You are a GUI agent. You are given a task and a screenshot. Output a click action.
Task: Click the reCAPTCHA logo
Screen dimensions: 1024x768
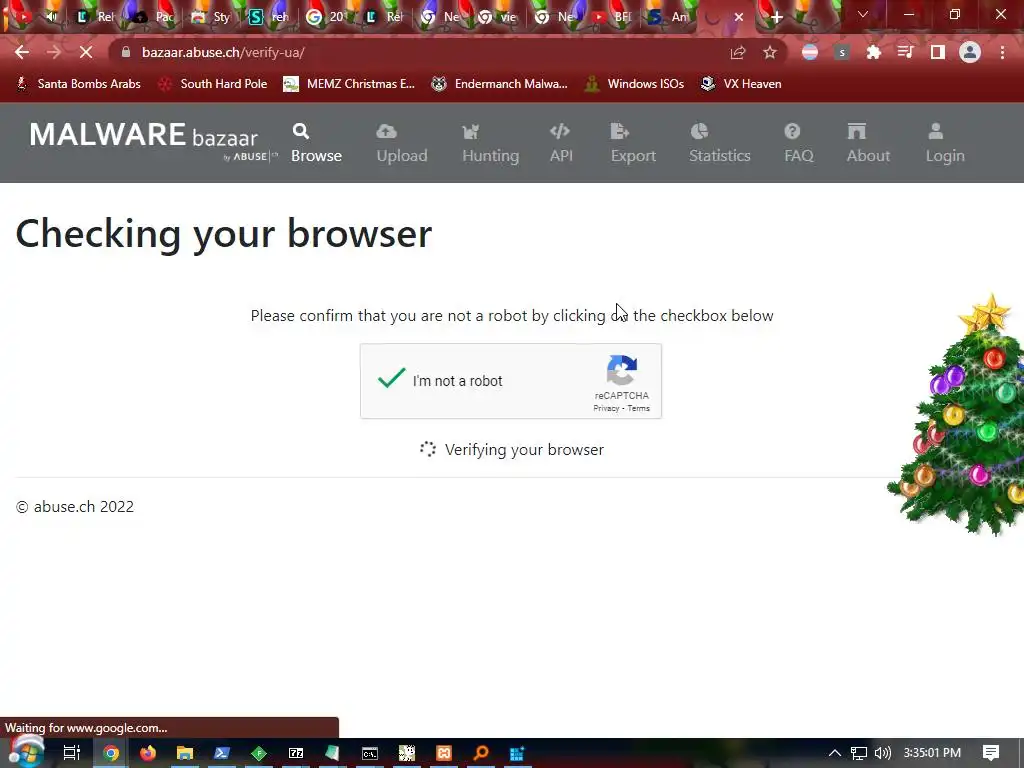622,370
